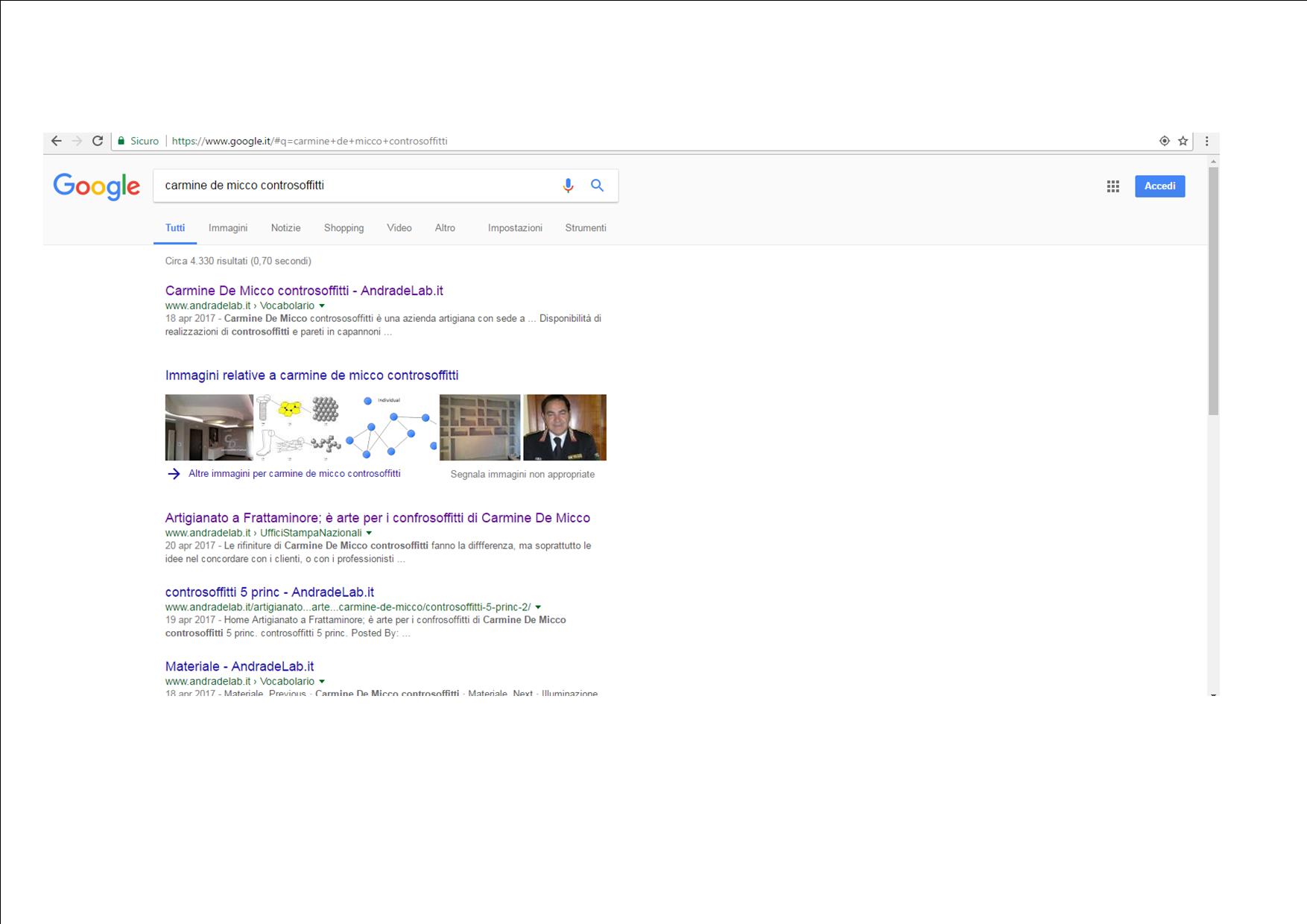Switch to the Immagini tab
Image resolution: width=1307 pixels, height=924 pixels.
click(228, 228)
